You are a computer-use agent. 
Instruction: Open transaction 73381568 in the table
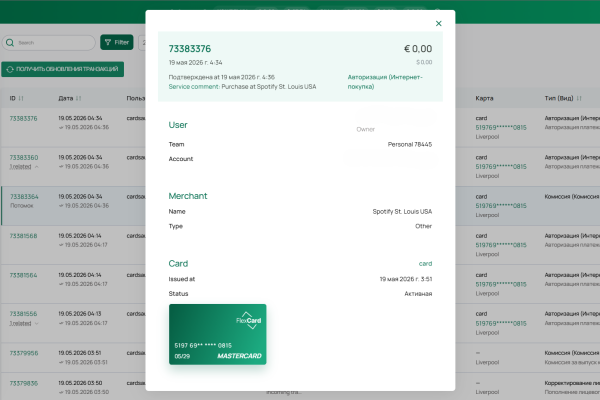click(x=23, y=236)
